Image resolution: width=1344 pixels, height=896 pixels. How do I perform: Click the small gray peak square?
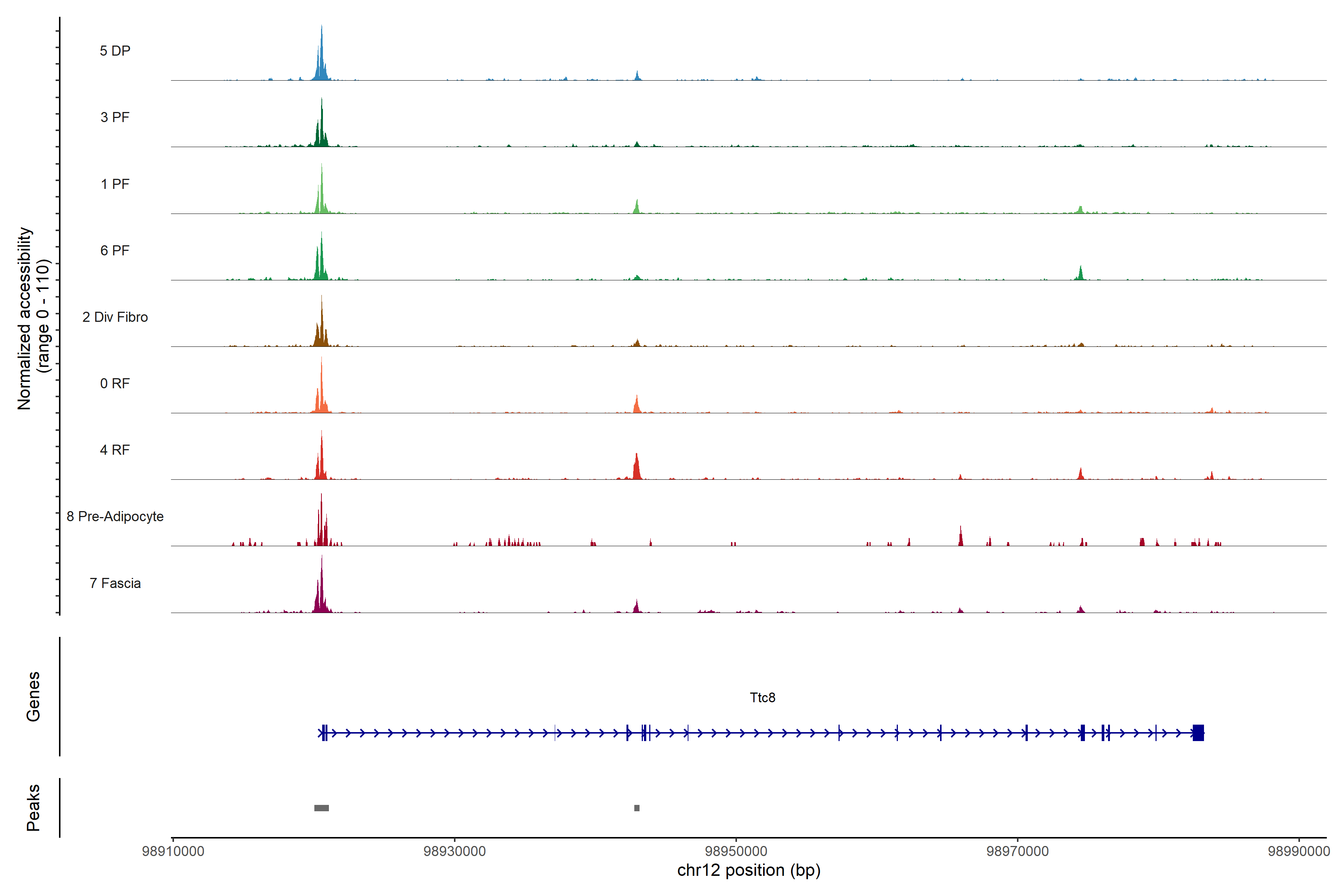637,808
